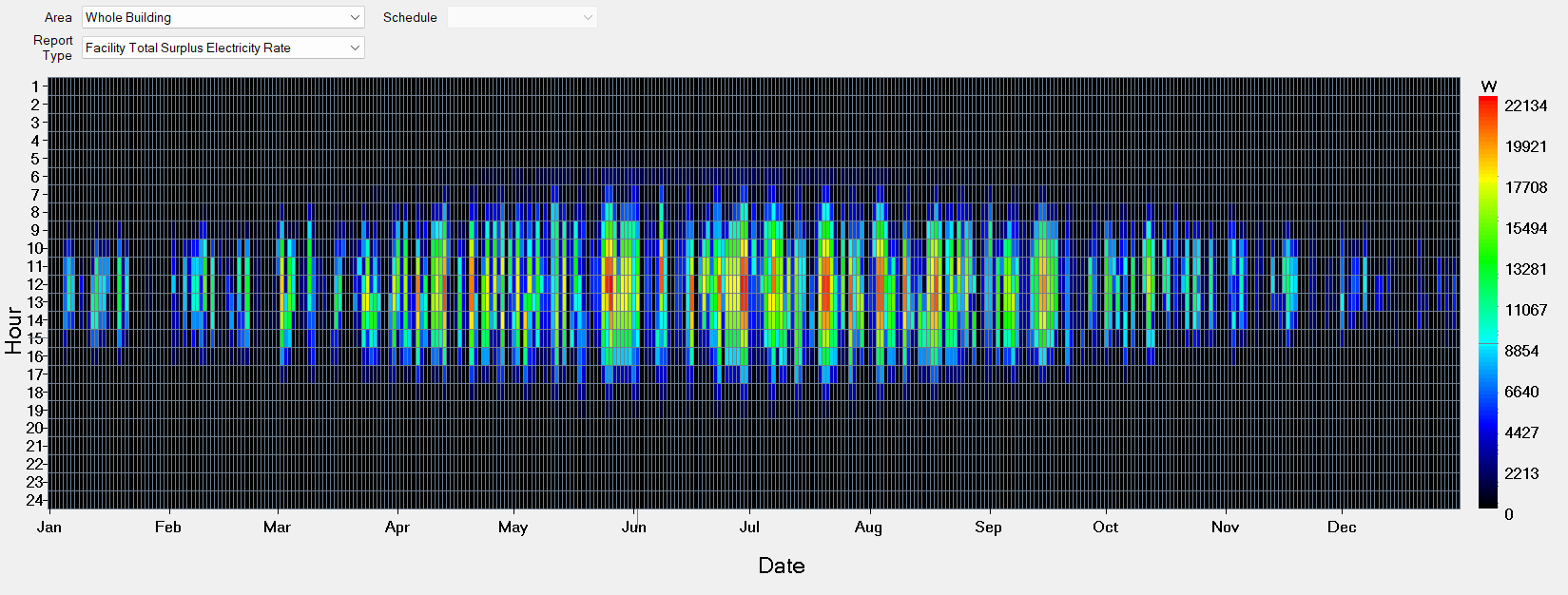The image size is (1568, 595).
Task: Select the Jun label on the date axis
Action: (633, 527)
